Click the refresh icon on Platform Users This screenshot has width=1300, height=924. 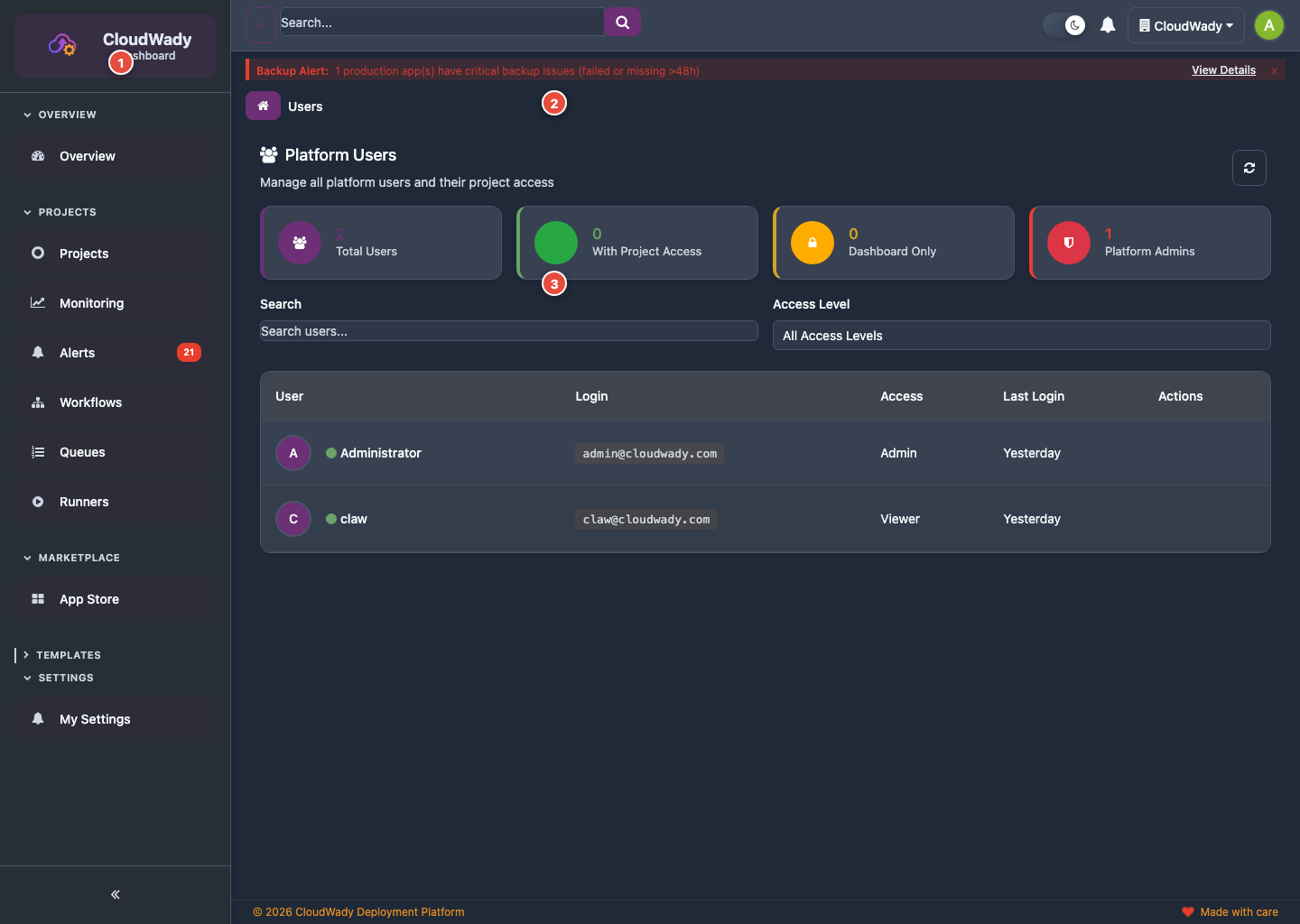(x=1249, y=168)
